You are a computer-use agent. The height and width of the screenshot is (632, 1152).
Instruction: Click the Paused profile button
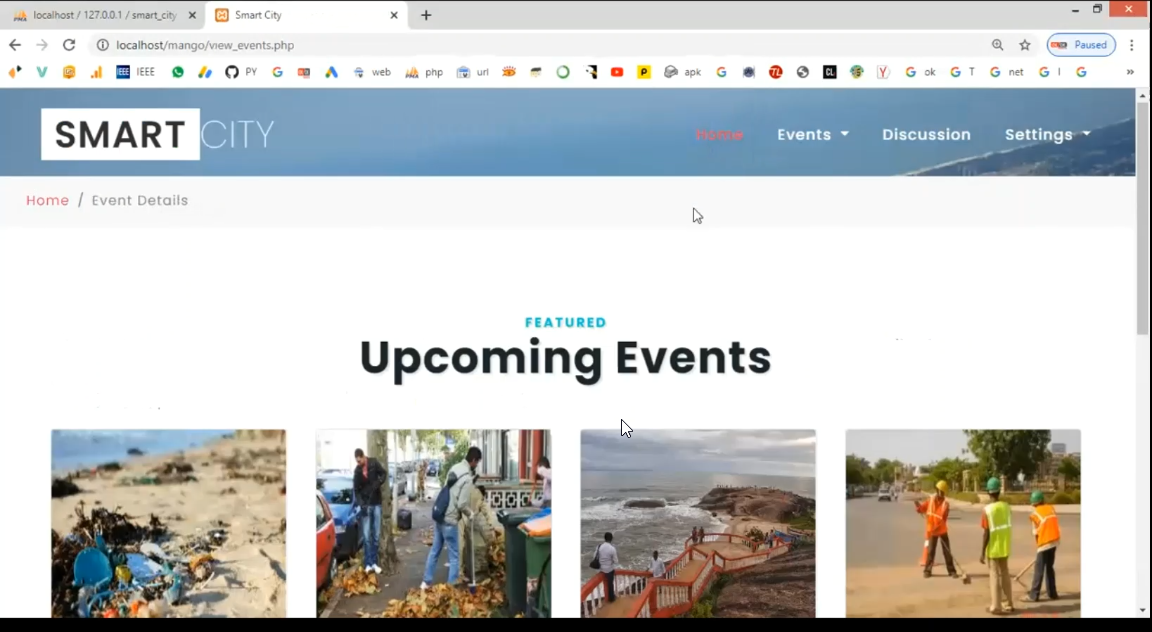click(x=1081, y=45)
